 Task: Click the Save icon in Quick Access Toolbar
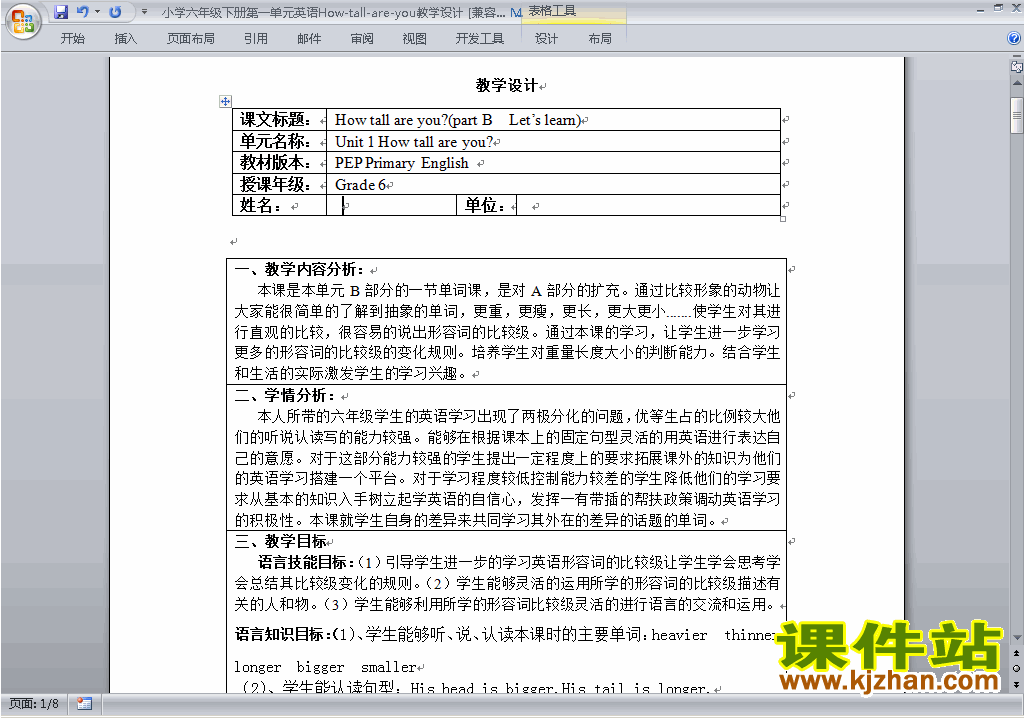(x=61, y=12)
